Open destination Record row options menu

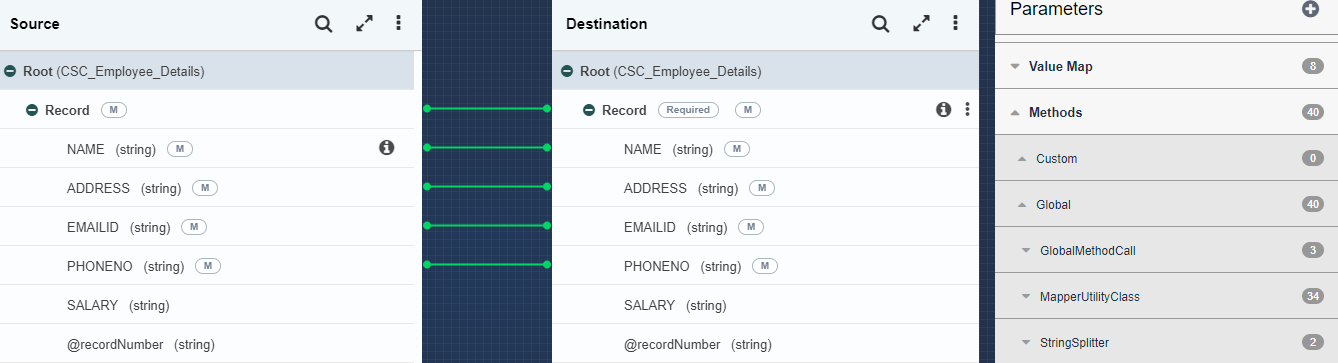tap(967, 110)
